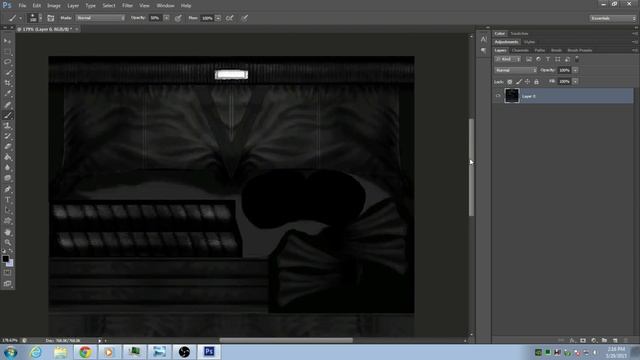640x360 pixels.
Task: Open brush Opacity slider arrow
Action: point(167,18)
